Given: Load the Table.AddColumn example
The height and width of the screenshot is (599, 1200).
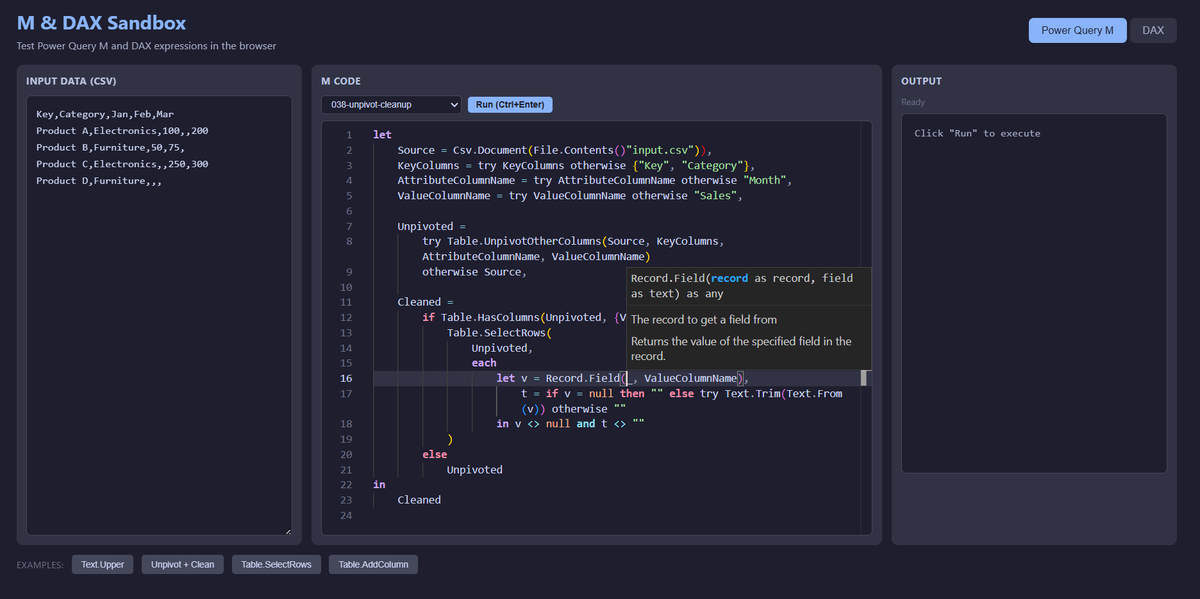Looking at the screenshot, I should 374,564.
